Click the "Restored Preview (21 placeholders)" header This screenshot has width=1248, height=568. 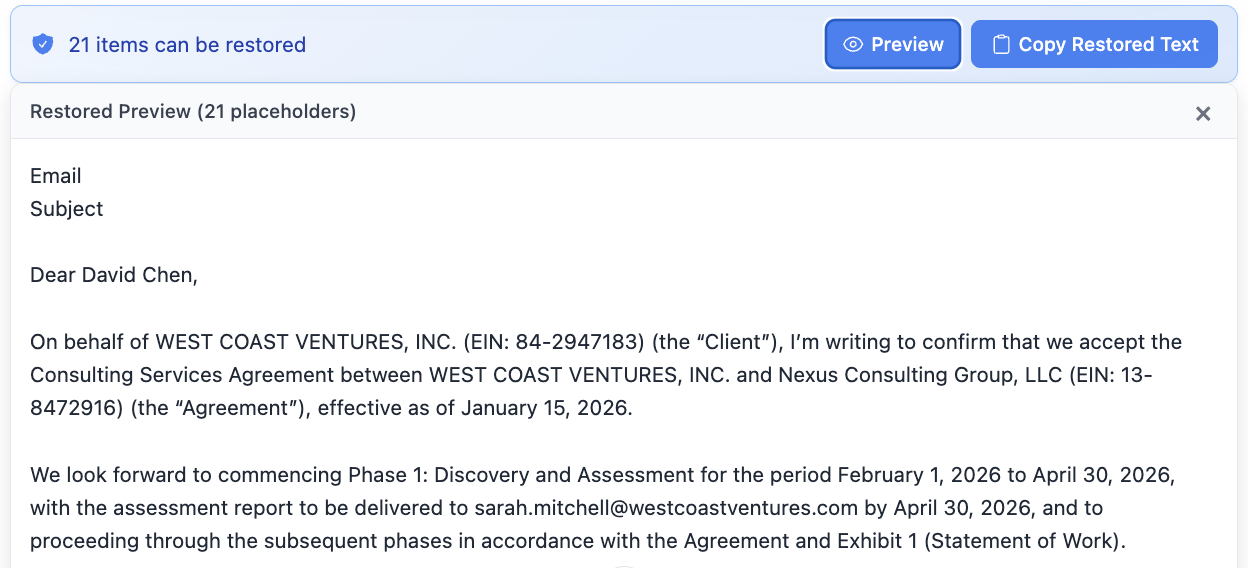[x=193, y=112]
